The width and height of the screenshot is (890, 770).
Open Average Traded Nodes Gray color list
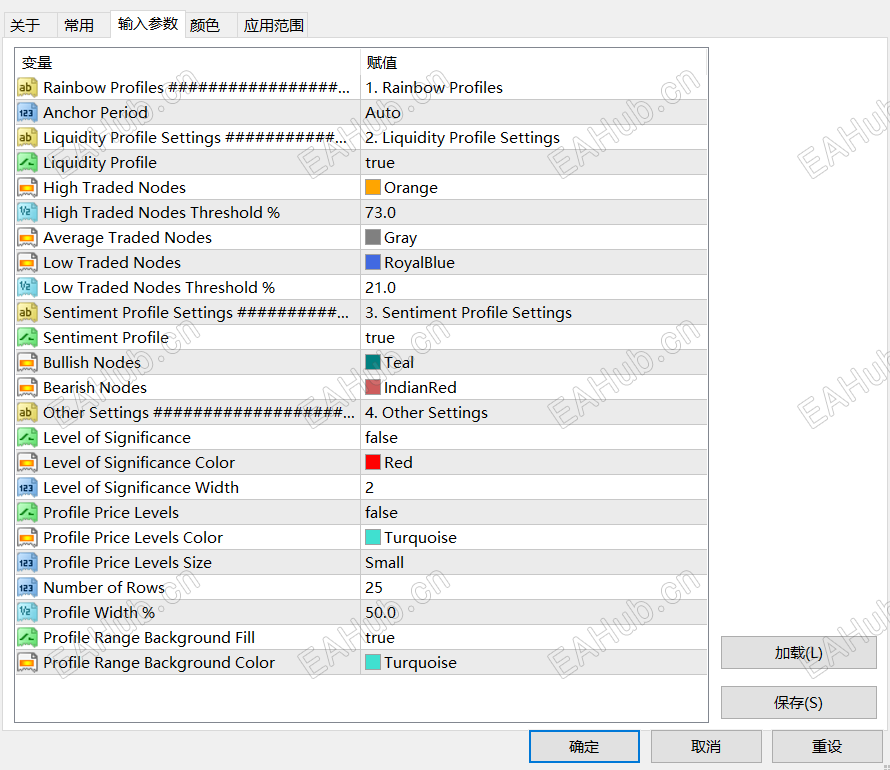534,238
